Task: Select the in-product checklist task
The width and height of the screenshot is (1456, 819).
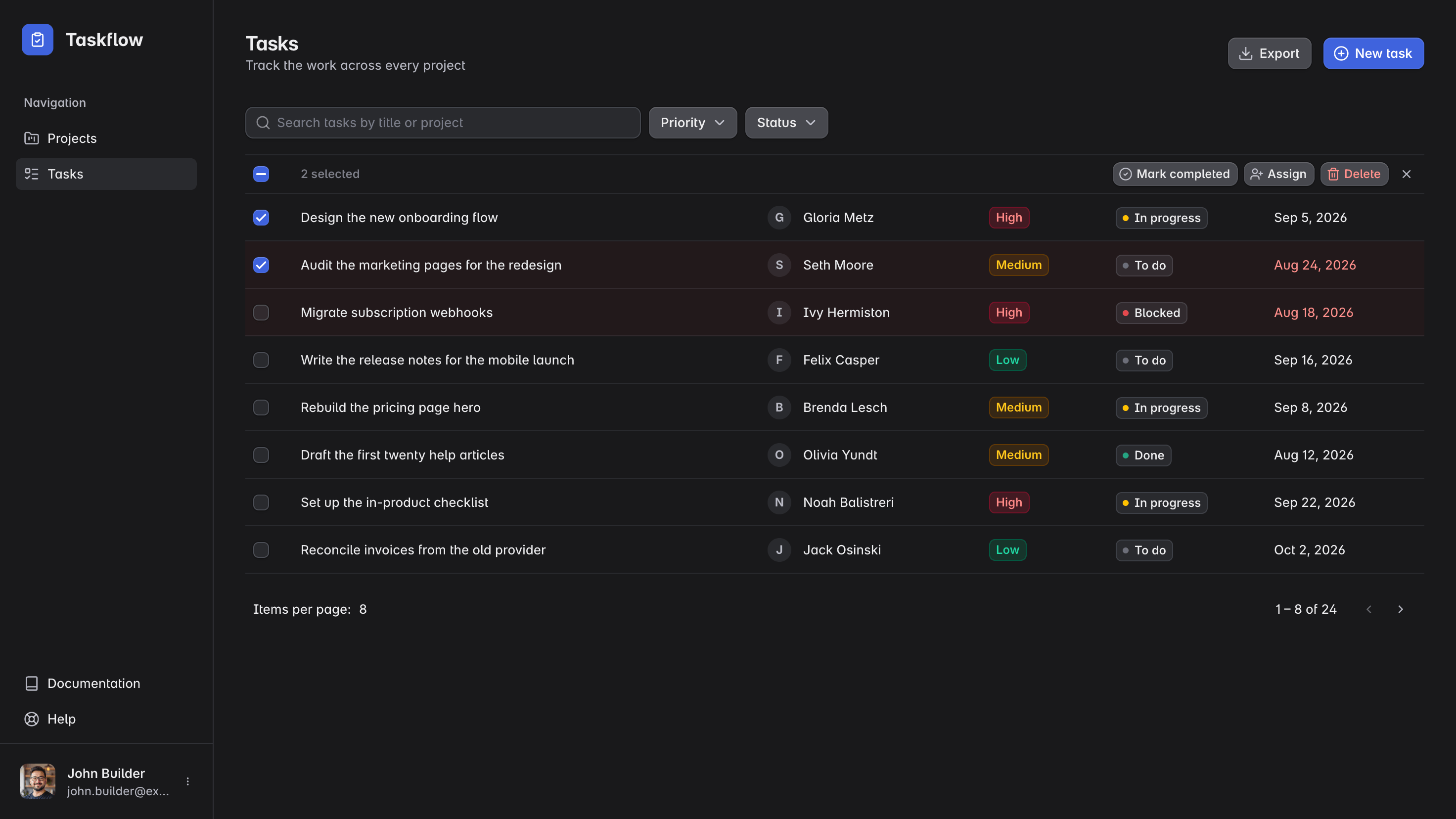Action: [261, 502]
